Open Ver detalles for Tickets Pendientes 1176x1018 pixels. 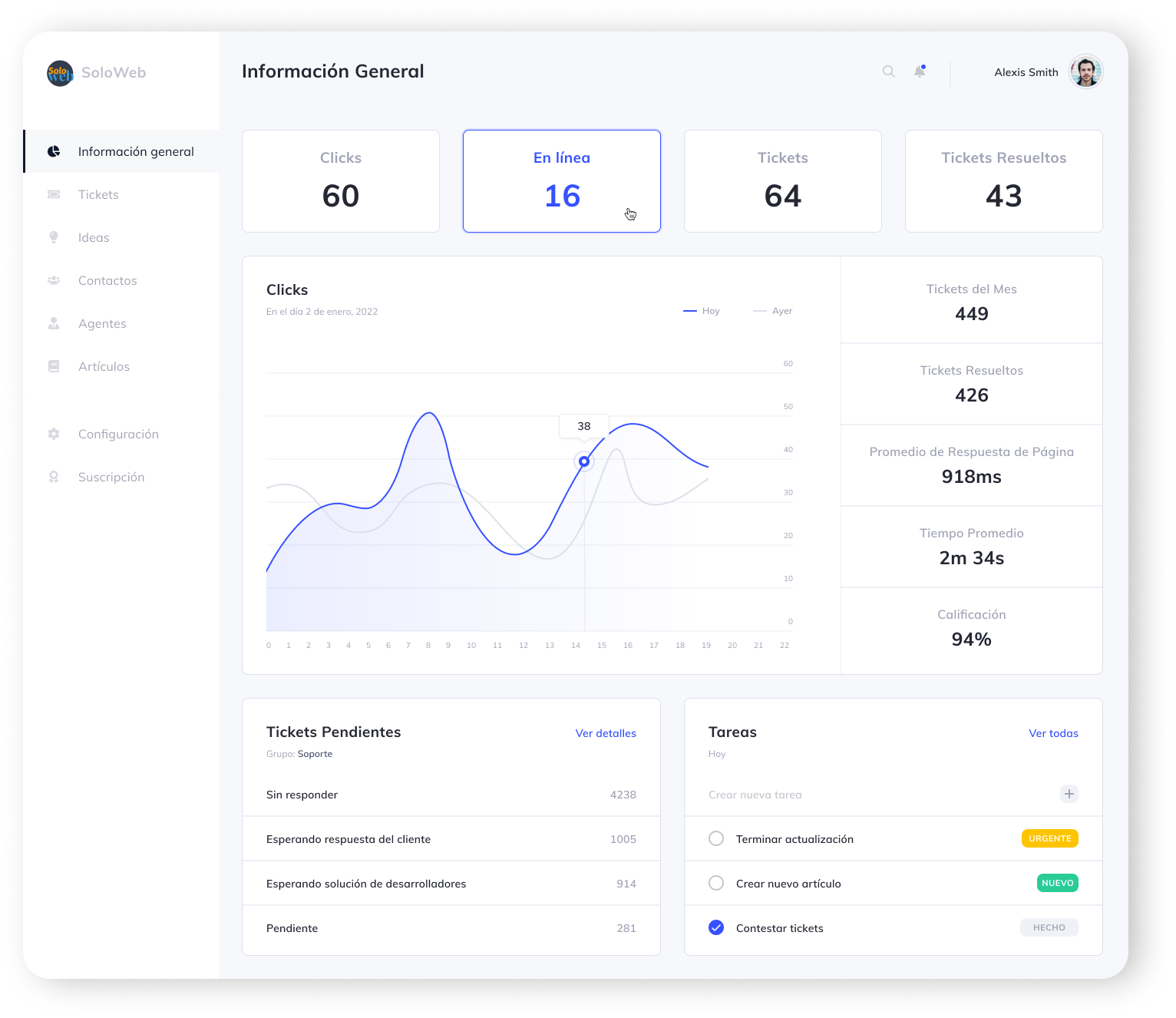(606, 733)
